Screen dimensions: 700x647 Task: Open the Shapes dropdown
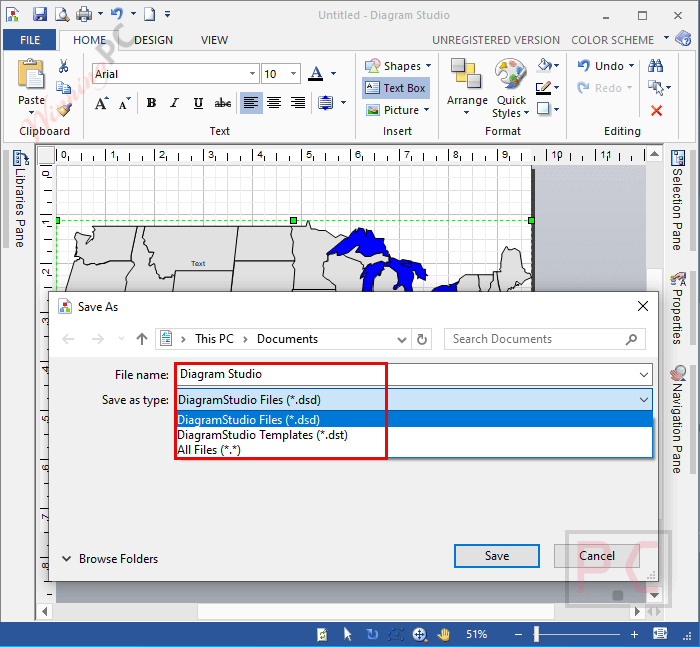coord(398,66)
